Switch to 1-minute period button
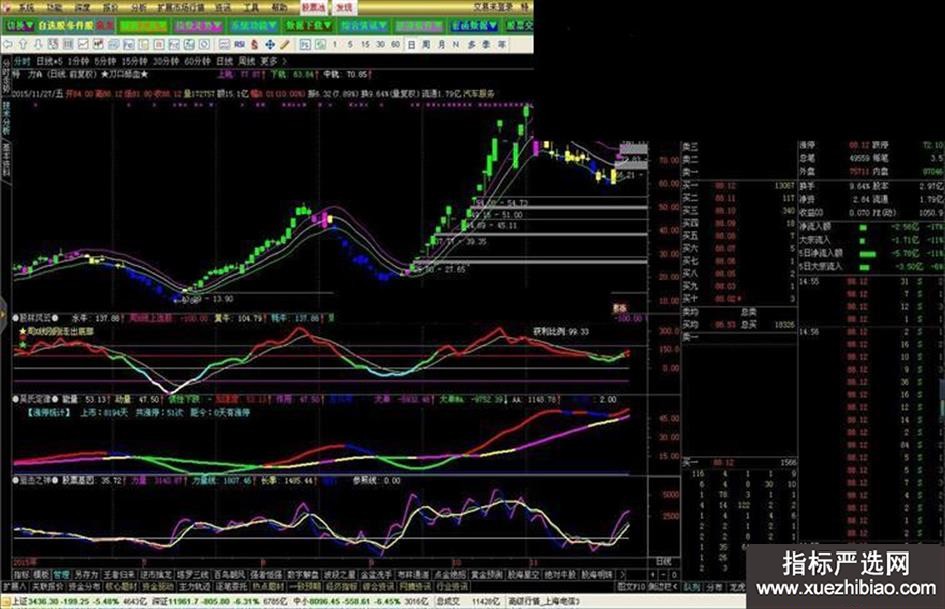Screen dimensions: 945x609 334,44
